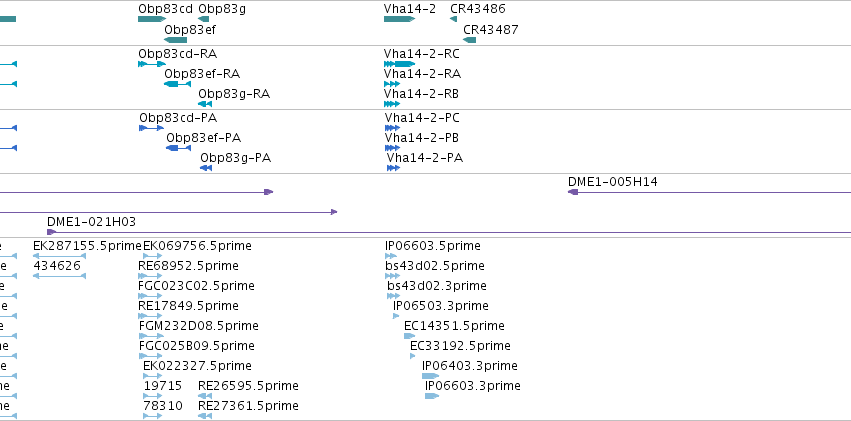The image size is (851, 421).
Task: Select EST RE68952.5prime
Action: click(150, 276)
